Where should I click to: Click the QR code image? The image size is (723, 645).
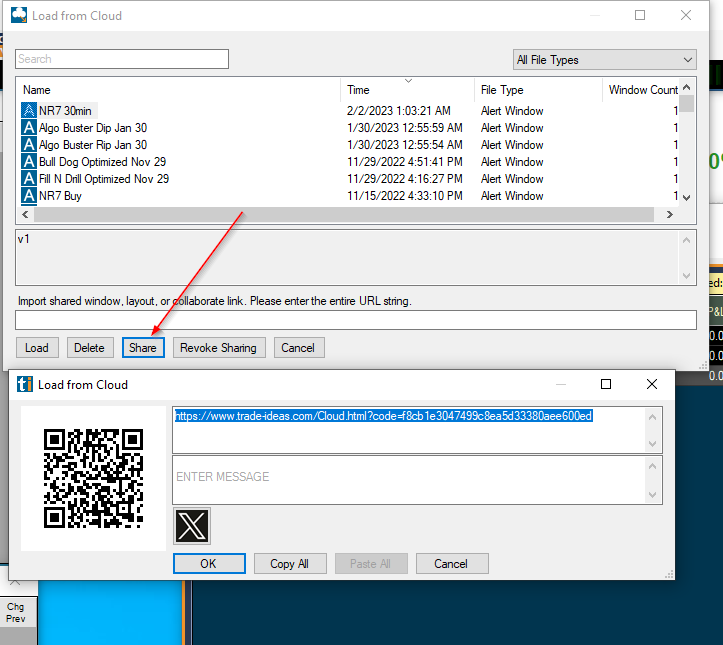(x=93, y=478)
